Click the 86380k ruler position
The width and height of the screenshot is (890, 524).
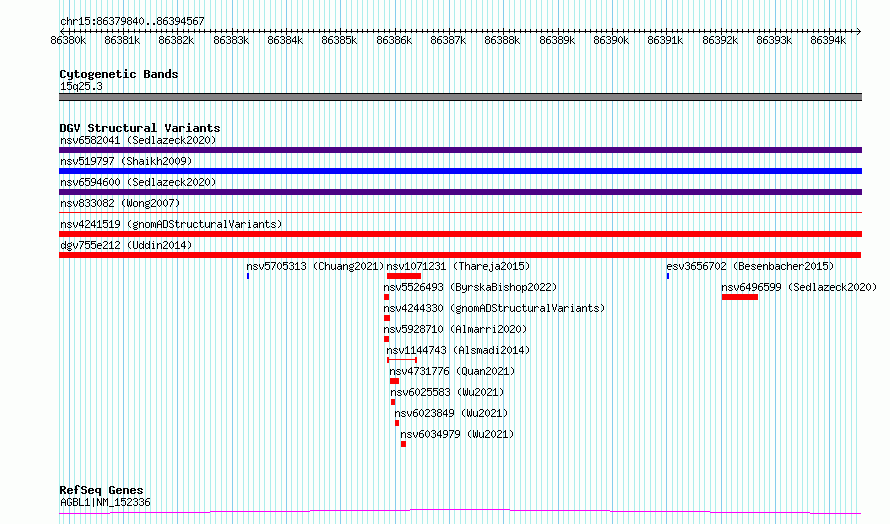(68, 40)
